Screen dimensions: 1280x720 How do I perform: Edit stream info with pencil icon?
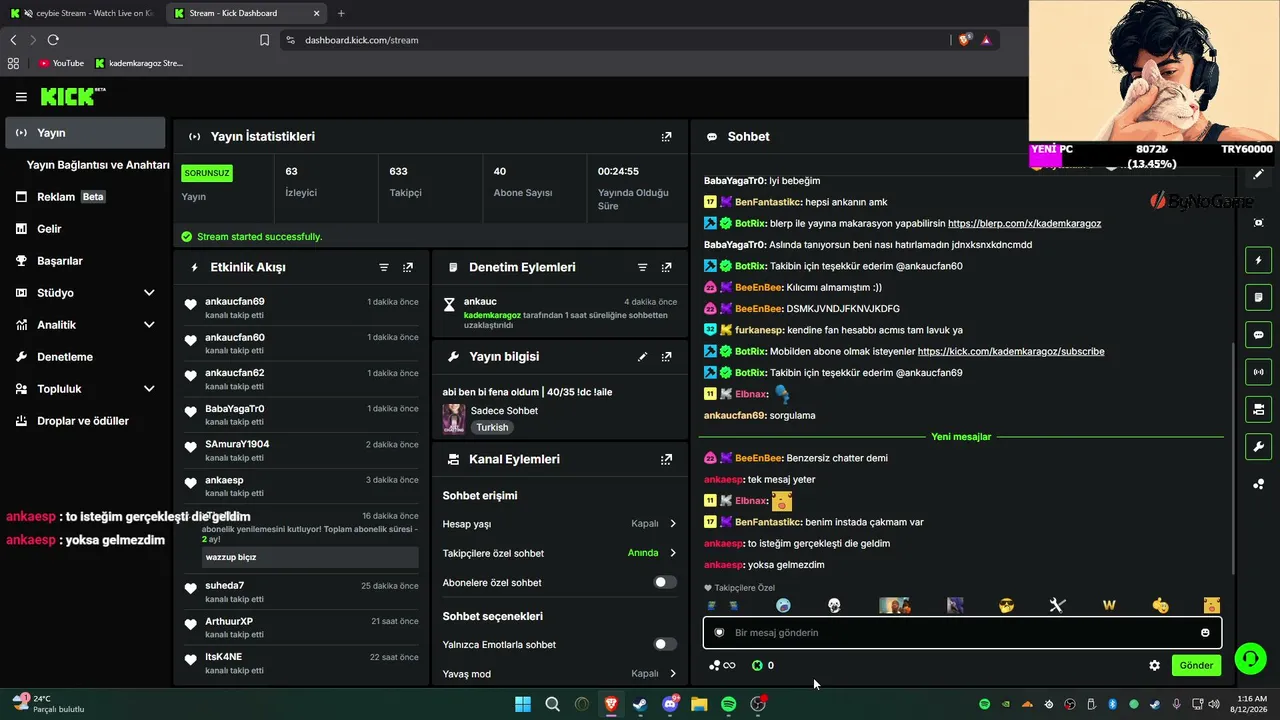642,356
